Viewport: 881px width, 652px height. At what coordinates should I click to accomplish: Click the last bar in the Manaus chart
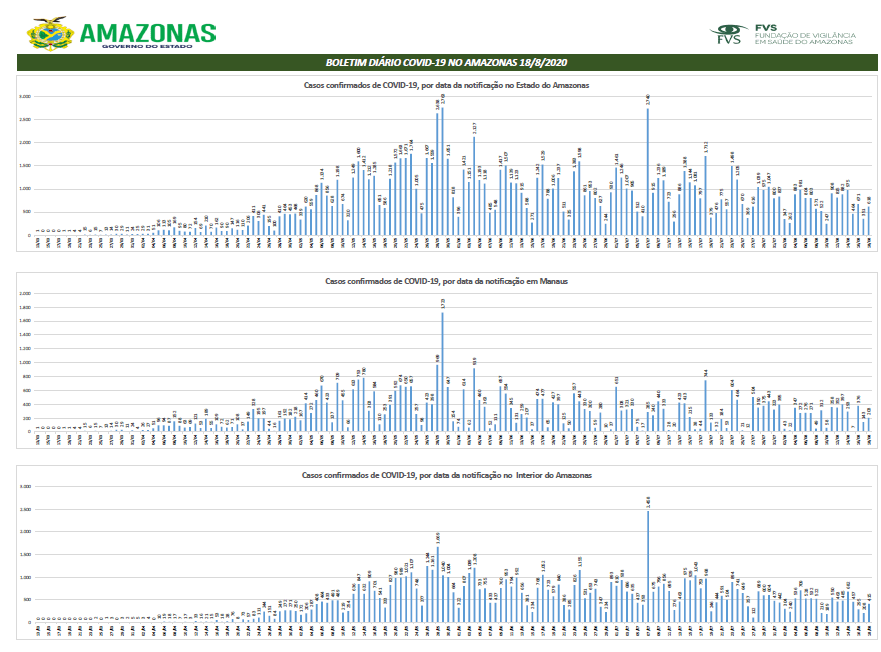coord(869,424)
